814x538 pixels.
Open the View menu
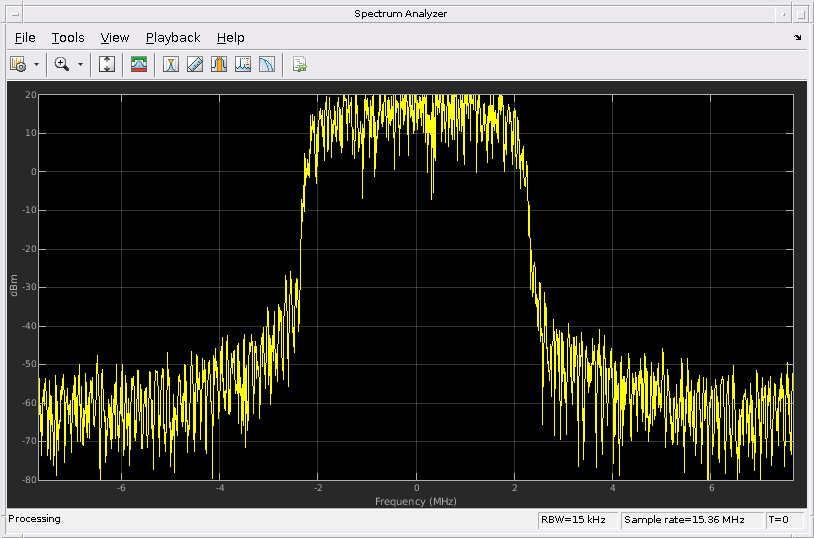pyautogui.click(x=115, y=38)
